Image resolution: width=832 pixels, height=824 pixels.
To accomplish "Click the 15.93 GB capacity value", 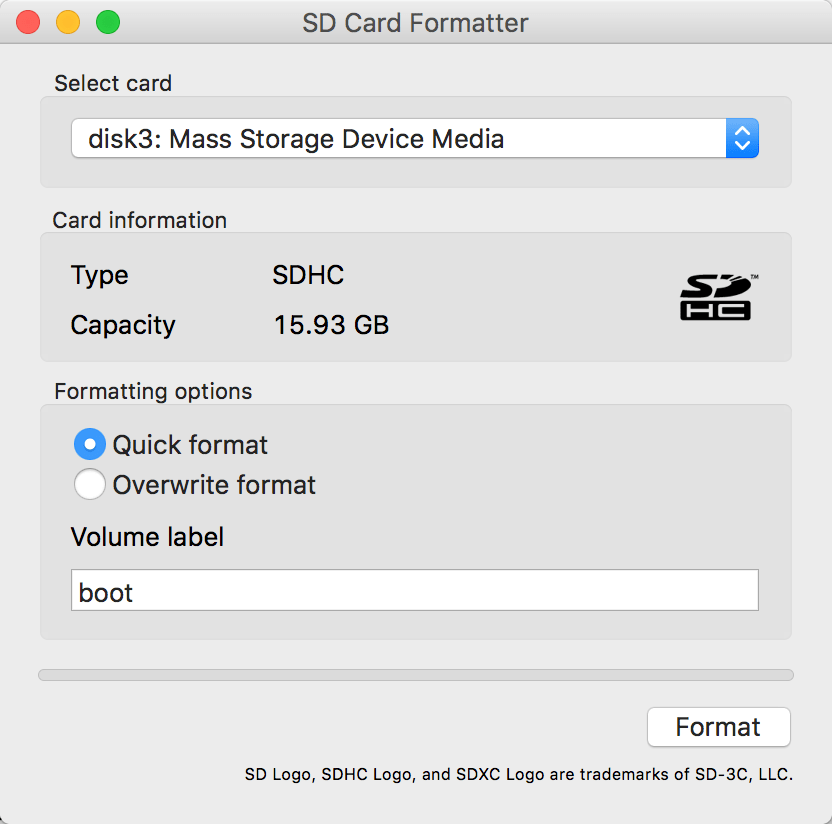I will (x=331, y=325).
